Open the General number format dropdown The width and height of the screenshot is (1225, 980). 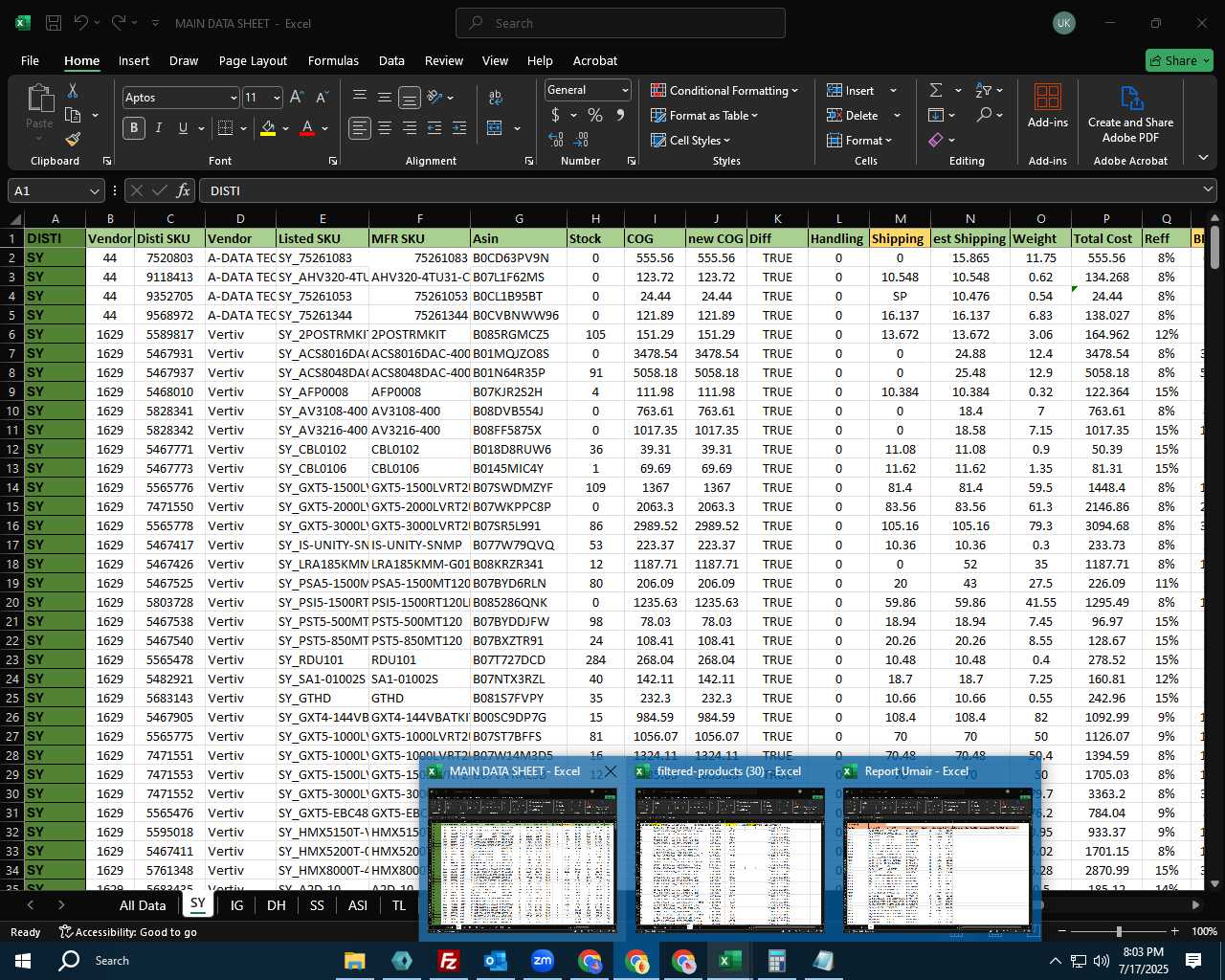click(x=625, y=90)
